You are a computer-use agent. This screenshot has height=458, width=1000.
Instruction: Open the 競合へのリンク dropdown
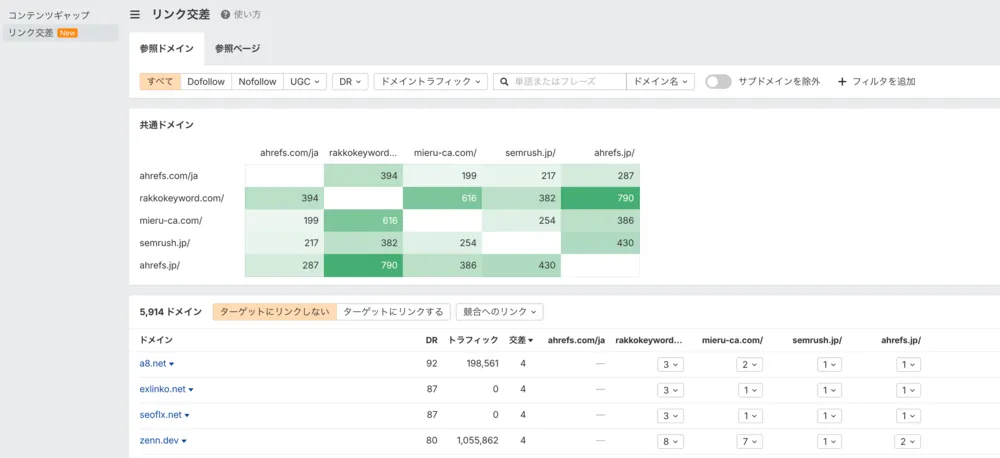click(x=499, y=312)
